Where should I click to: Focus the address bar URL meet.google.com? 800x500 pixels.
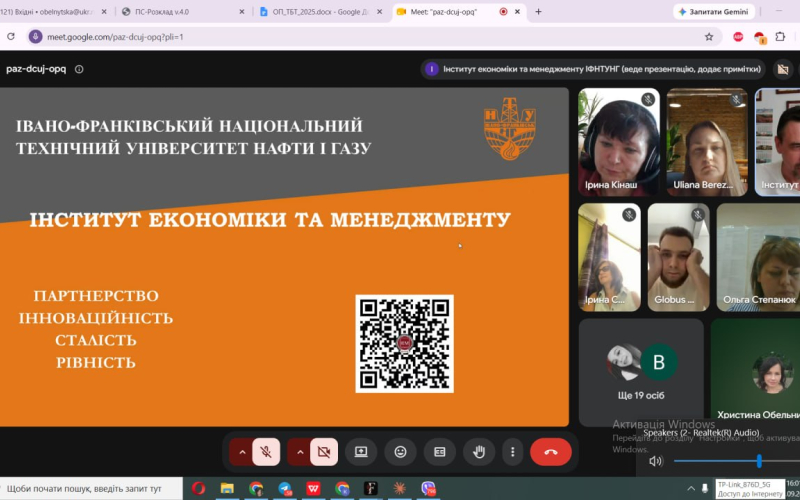(115, 37)
